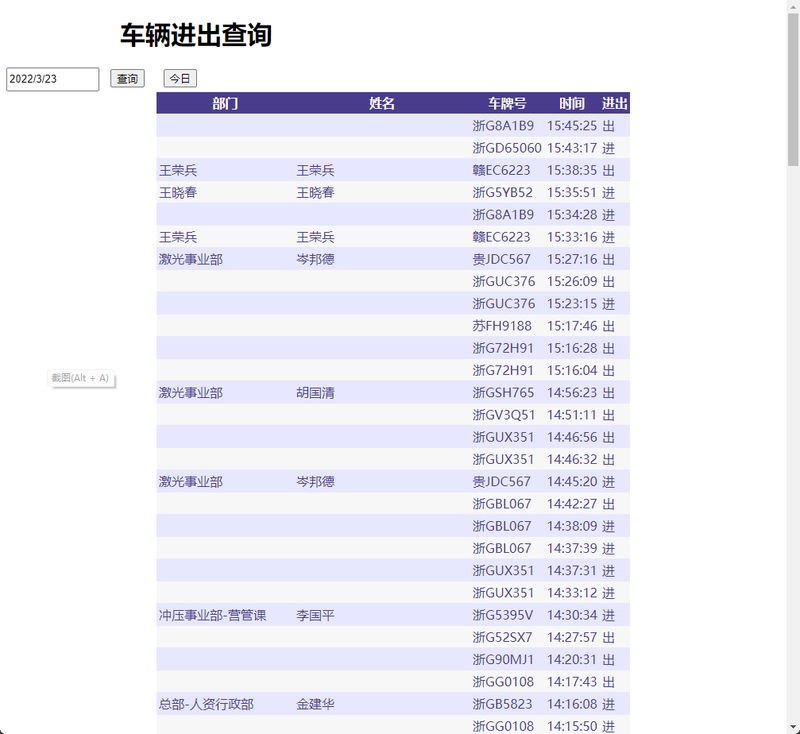Click the vertical scrollbar thumb

(x=793, y=89)
